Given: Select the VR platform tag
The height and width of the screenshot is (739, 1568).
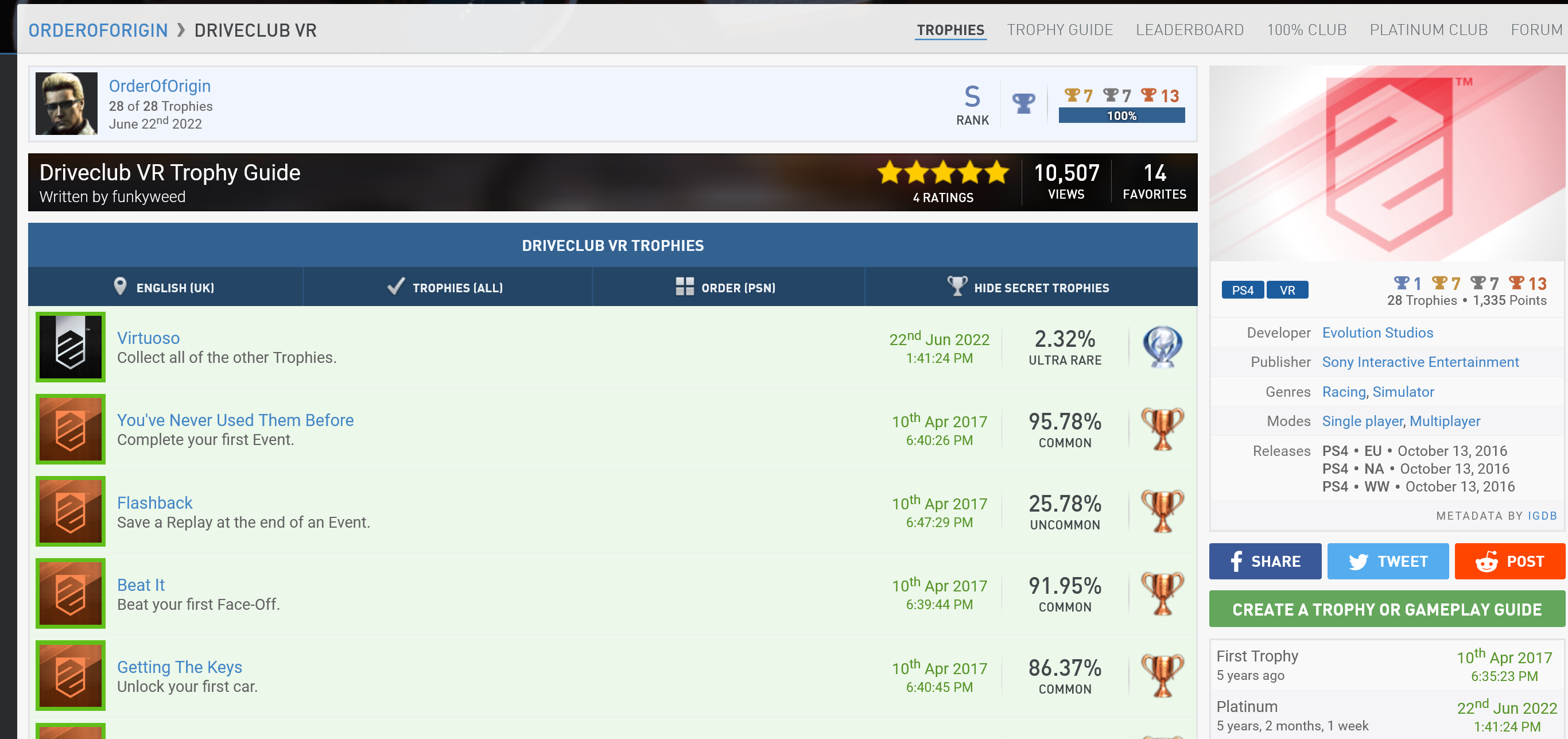Looking at the screenshot, I should 1287,290.
